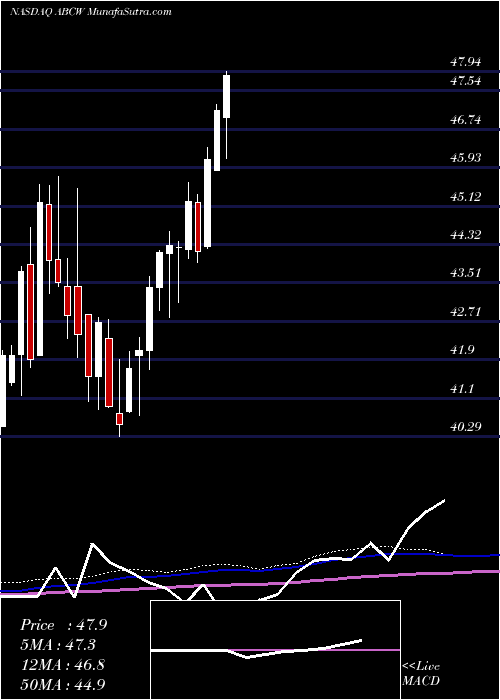Click inside the Live MACD inset chart
The image size is (500, 700).
coord(275,650)
